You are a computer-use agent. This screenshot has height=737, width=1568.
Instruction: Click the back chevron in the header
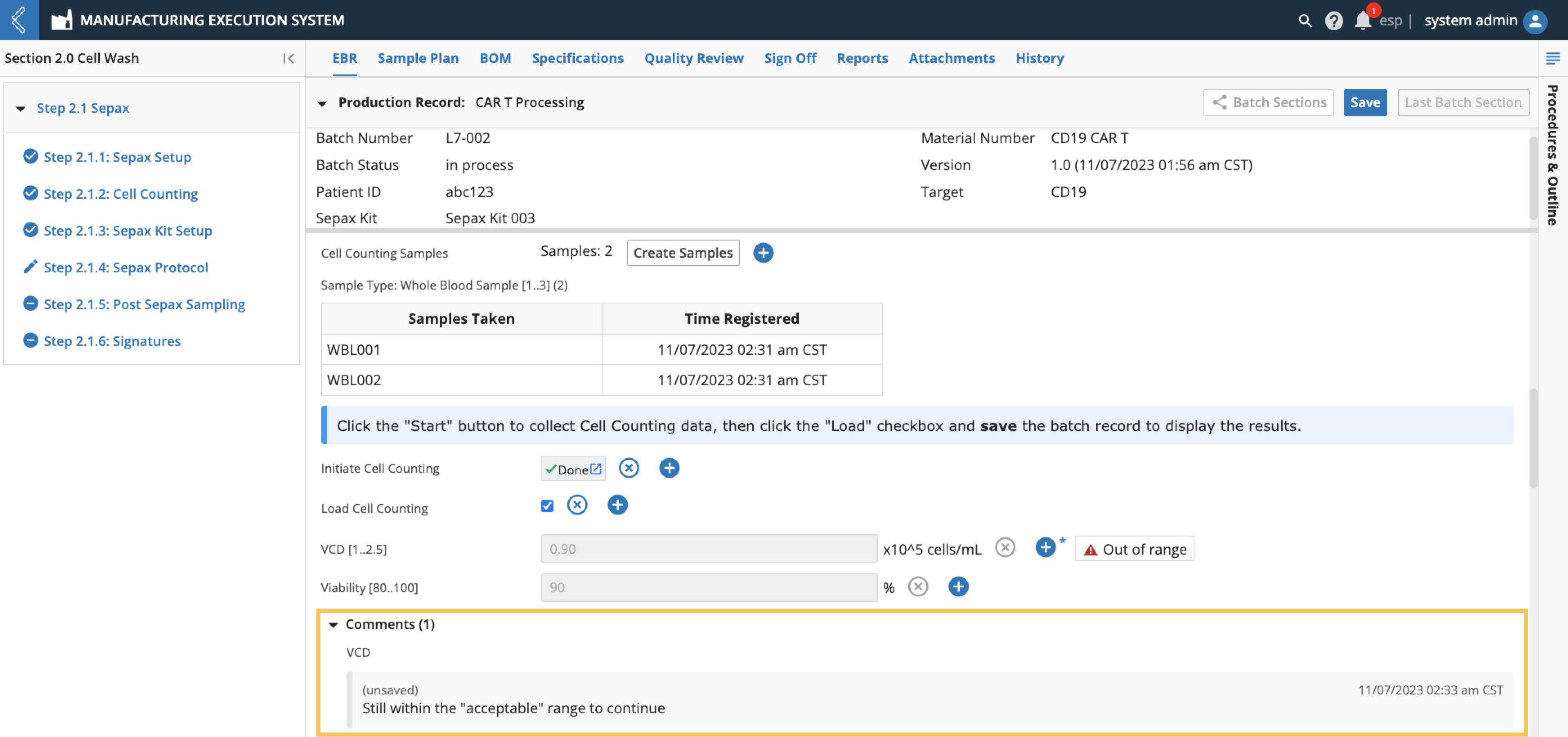19,20
